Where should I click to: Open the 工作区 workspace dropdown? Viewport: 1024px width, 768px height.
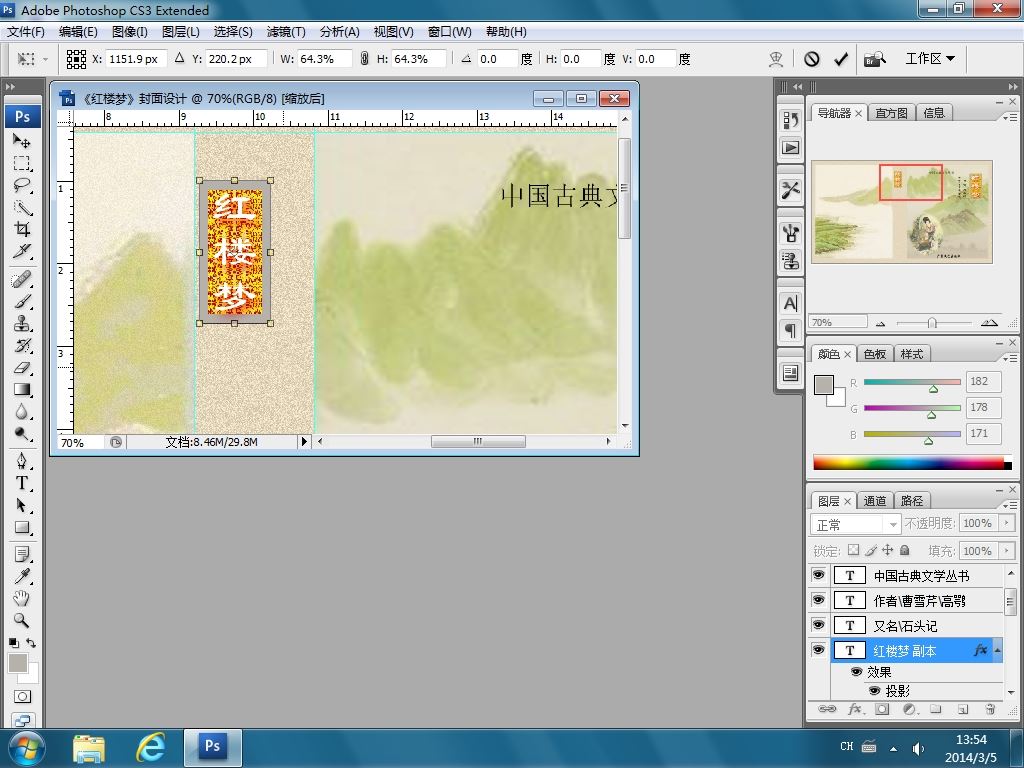(930, 59)
